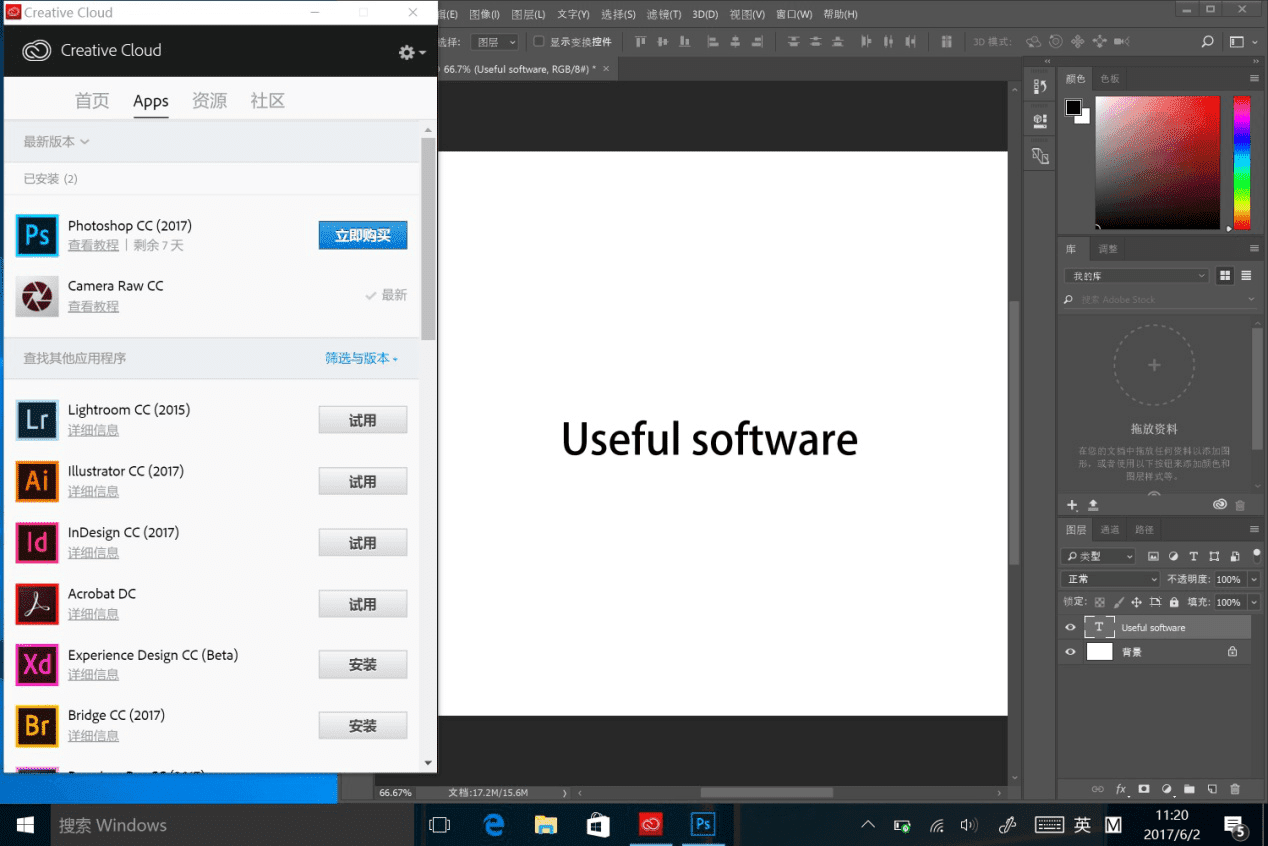Filter layers by adjustment layers icon
1268x846 pixels.
pyautogui.click(x=1173, y=556)
